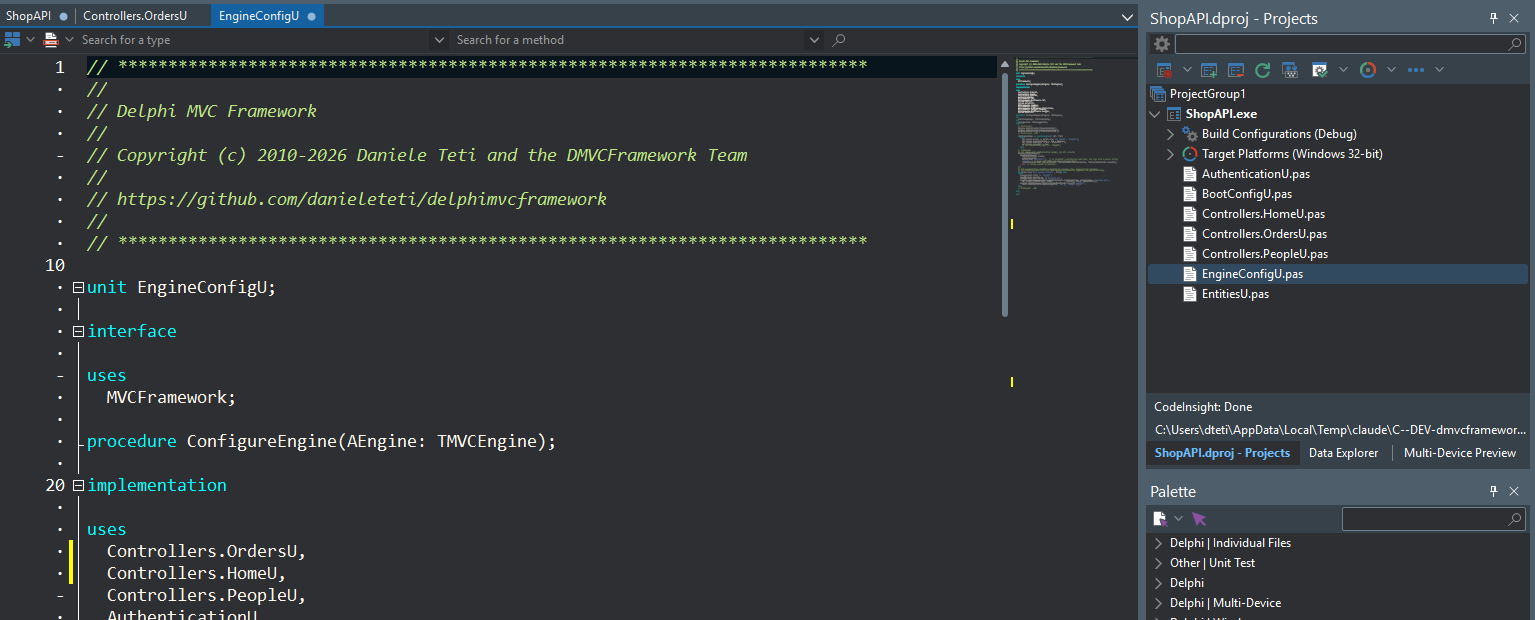Select EntitiesU.pas in the project tree
This screenshot has width=1535, height=620.
click(x=1235, y=294)
